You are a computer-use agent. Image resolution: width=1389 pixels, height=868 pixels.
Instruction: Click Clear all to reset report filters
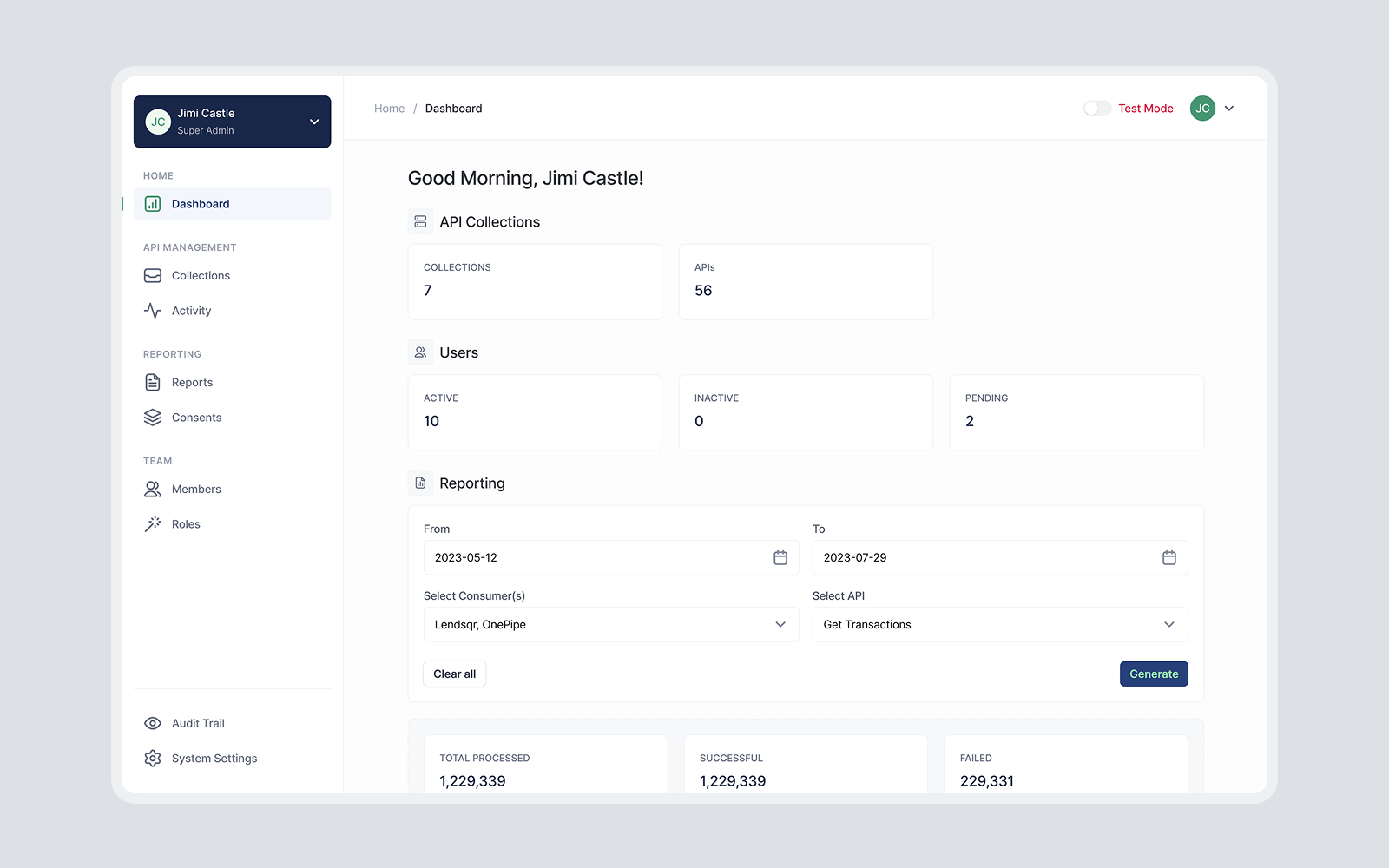coord(454,674)
